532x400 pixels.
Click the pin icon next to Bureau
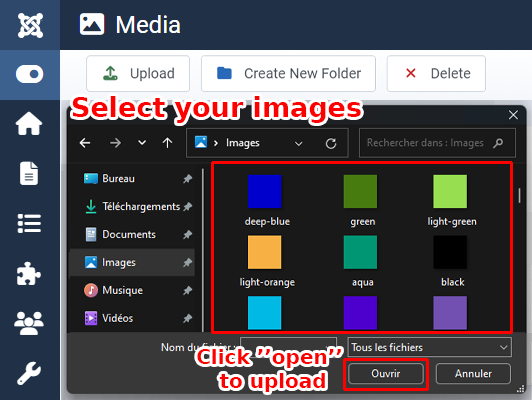tap(188, 178)
